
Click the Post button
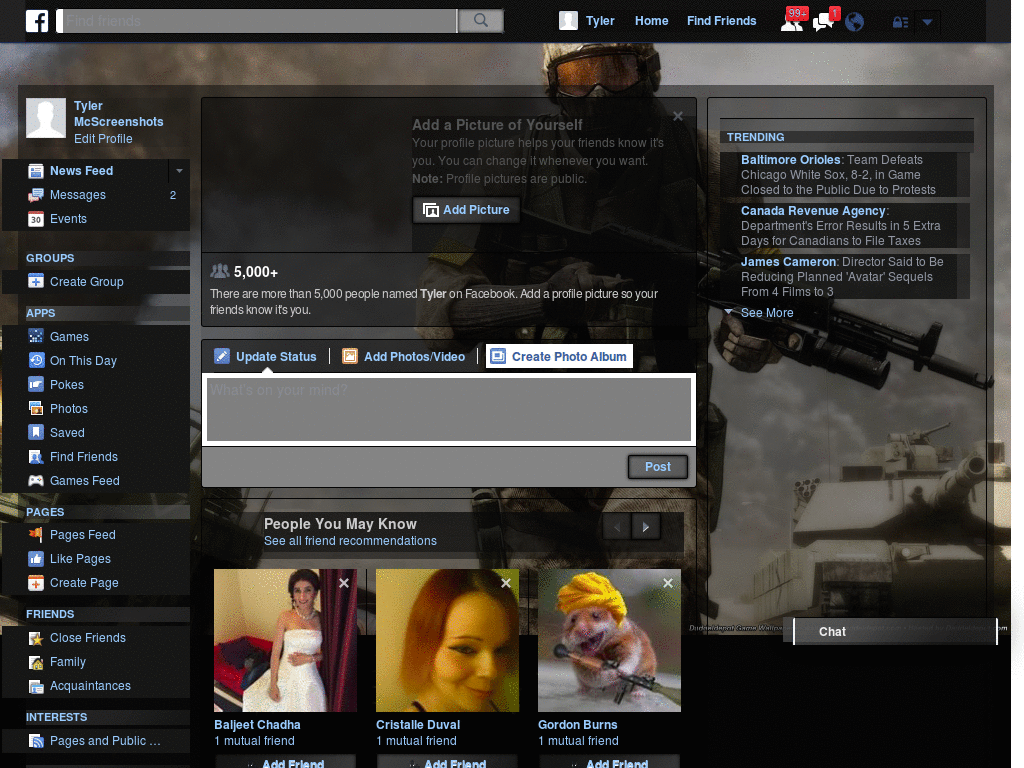(658, 467)
